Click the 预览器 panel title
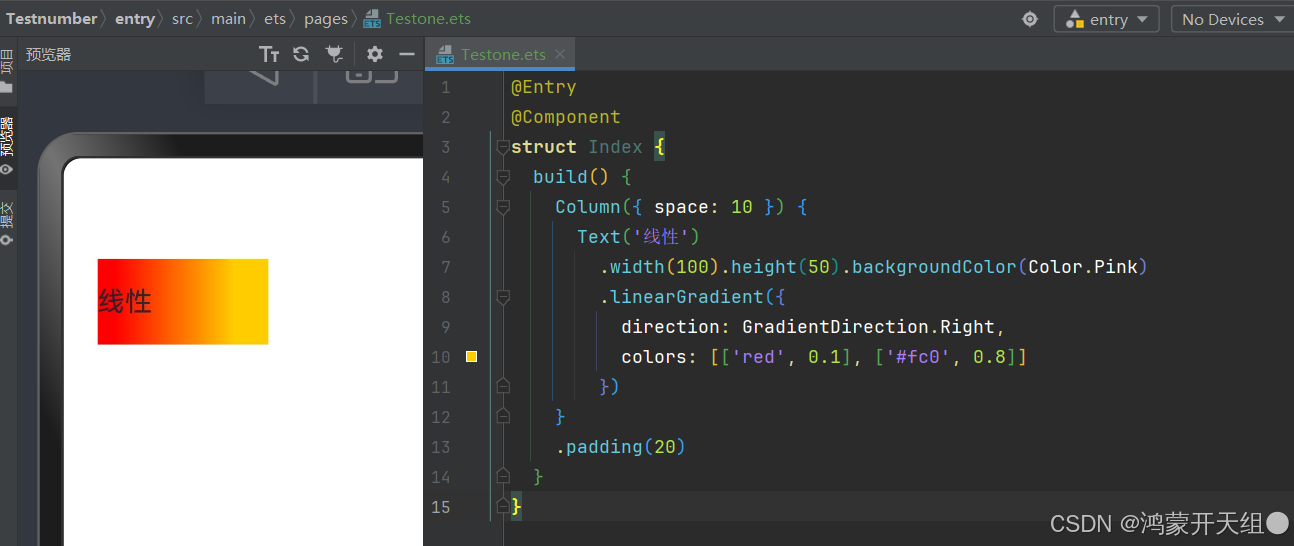This screenshot has height=546, width=1294. pyautogui.click(x=49, y=54)
